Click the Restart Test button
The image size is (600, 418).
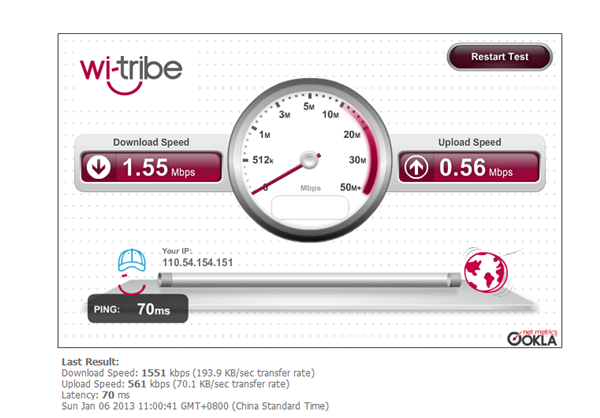(499, 57)
